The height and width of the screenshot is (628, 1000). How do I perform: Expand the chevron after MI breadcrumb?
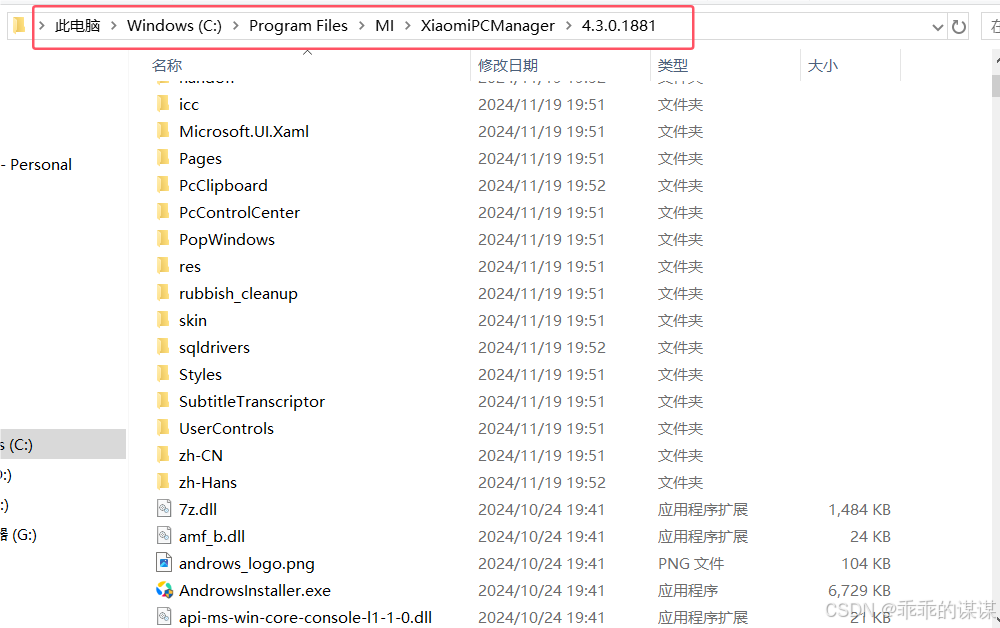(x=407, y=26)
